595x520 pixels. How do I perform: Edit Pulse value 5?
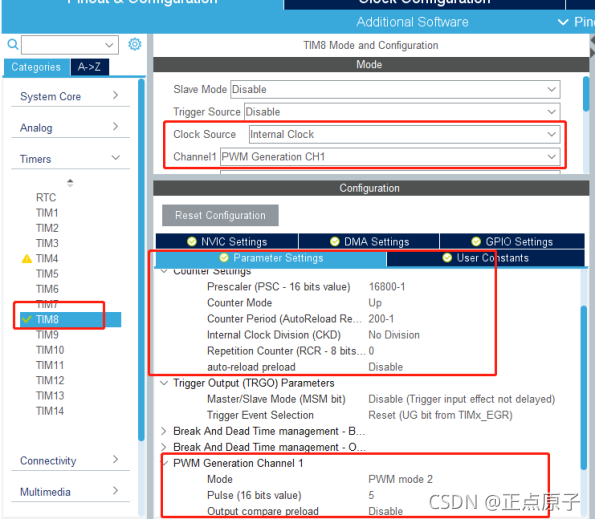(x=371, y=495)
